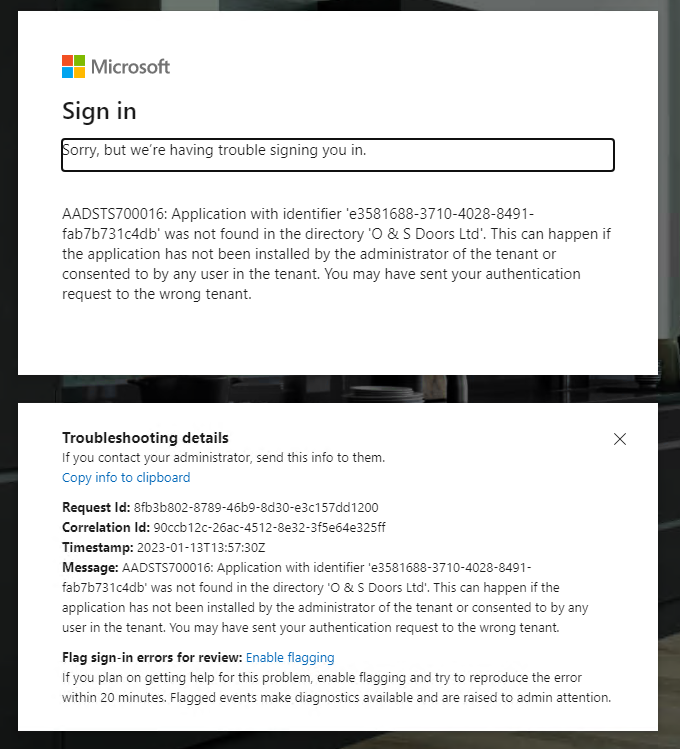Copy info to clipboard
The height and width of the screenshot is (749, 680).
[x=126, y=477]
